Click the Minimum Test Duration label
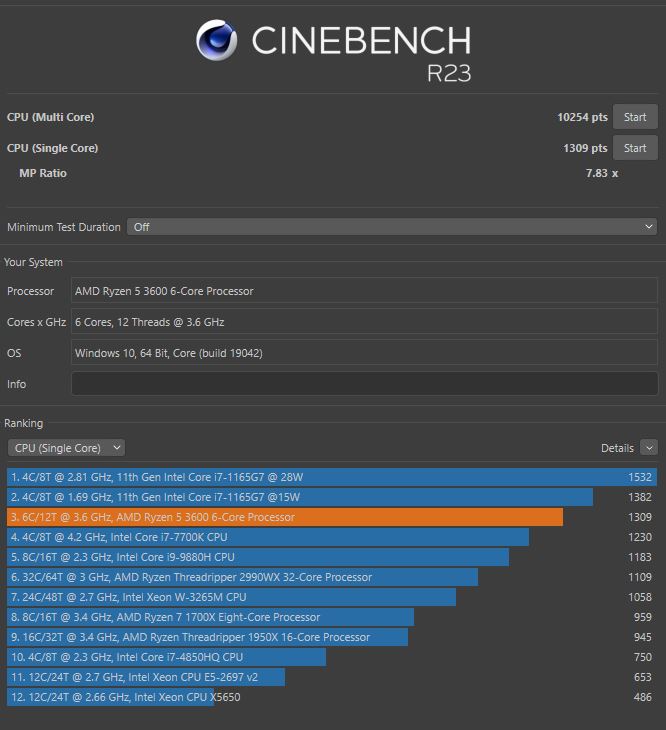Image resolution: width=666 pixels, height=730 pixels. click(64, 227)
